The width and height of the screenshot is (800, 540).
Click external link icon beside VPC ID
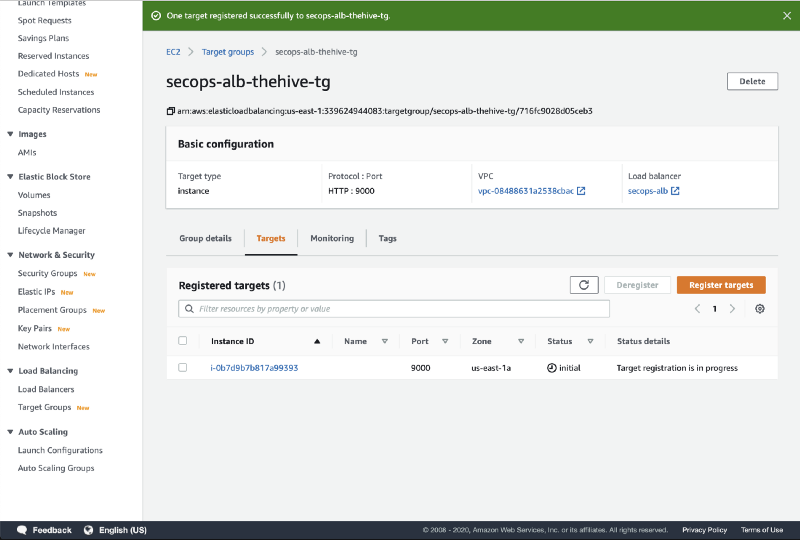[581, 191]
